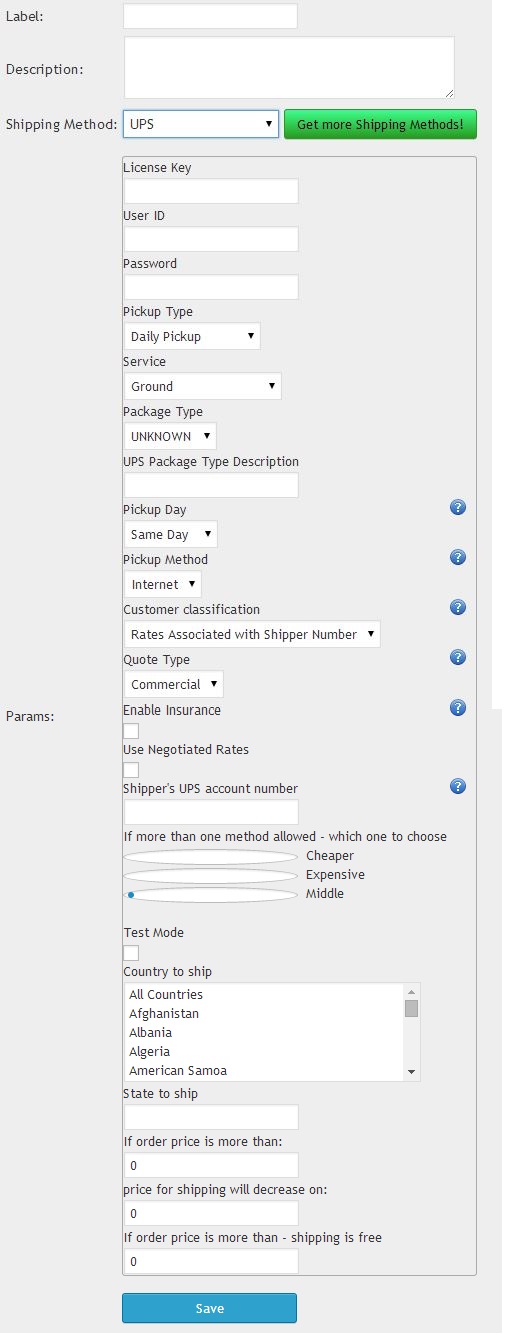Click the License Key input field

pos(211,191)
